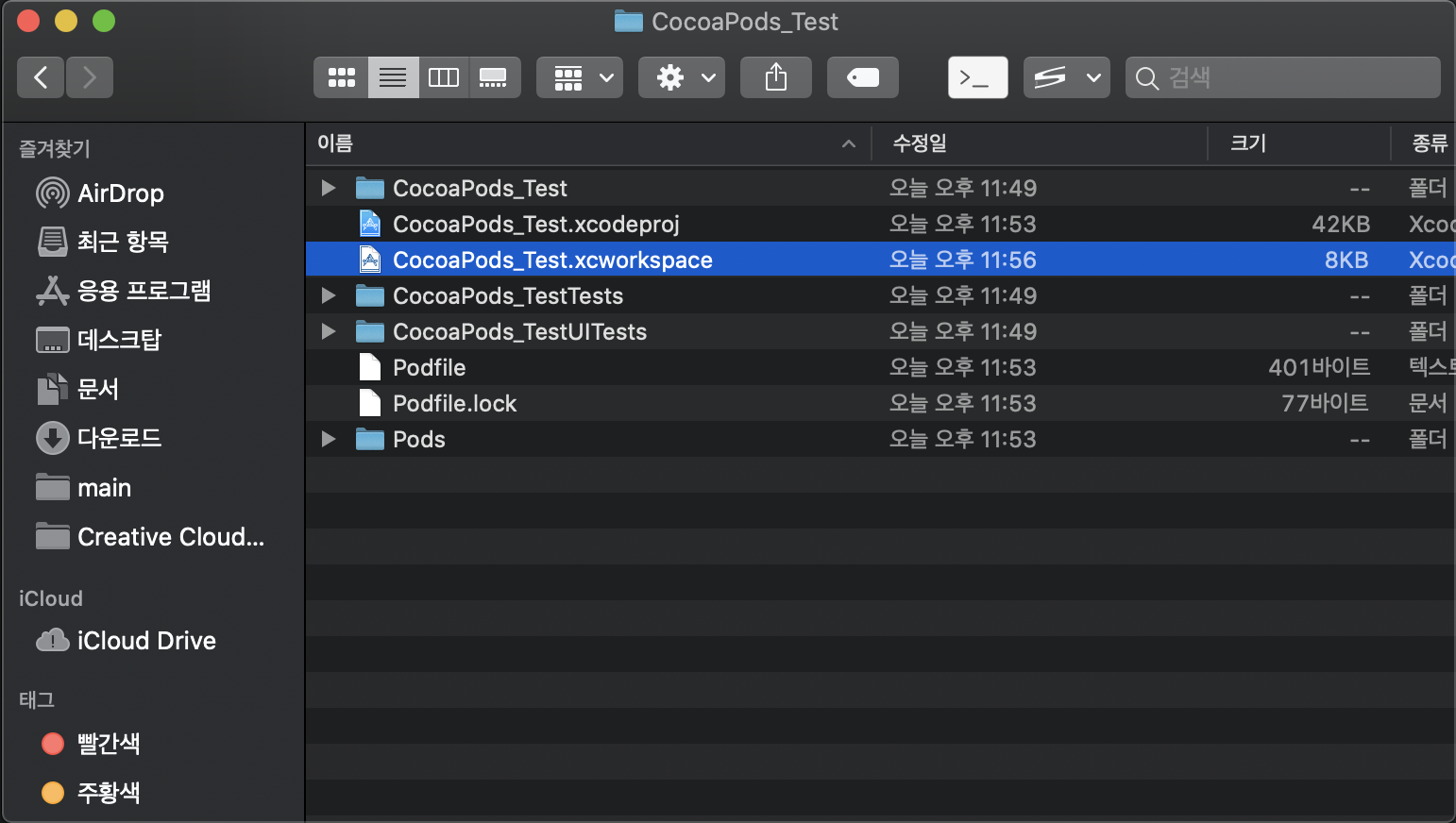
Task: Click the Edit Tags toolbar button
Action: (863, 77)
